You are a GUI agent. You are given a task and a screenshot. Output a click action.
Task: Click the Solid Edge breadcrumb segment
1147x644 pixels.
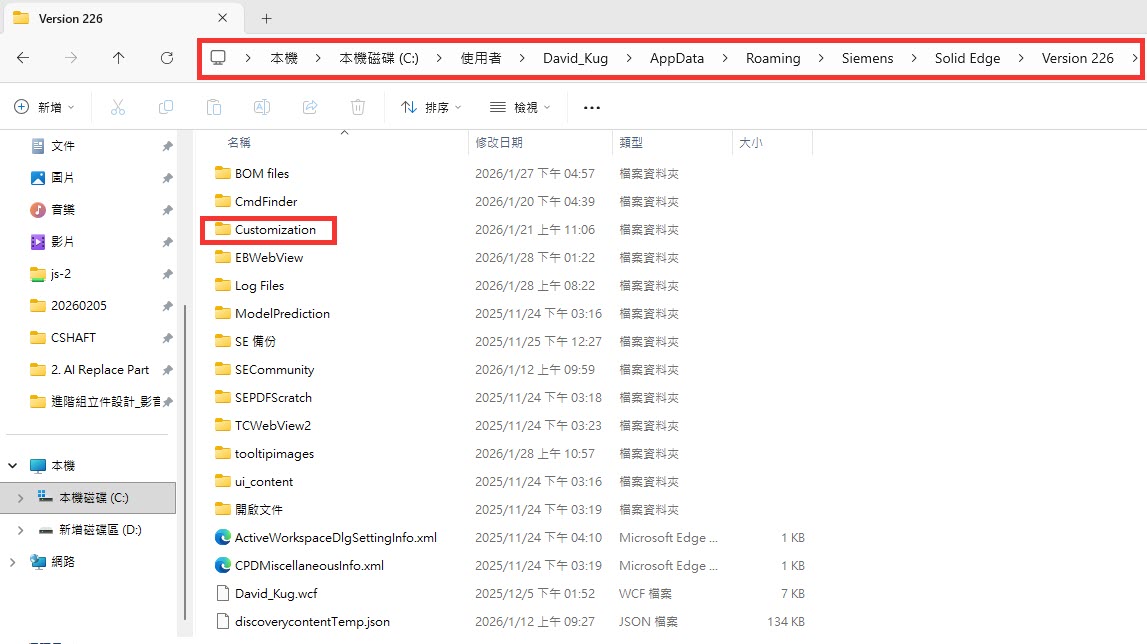coord(967,58)
